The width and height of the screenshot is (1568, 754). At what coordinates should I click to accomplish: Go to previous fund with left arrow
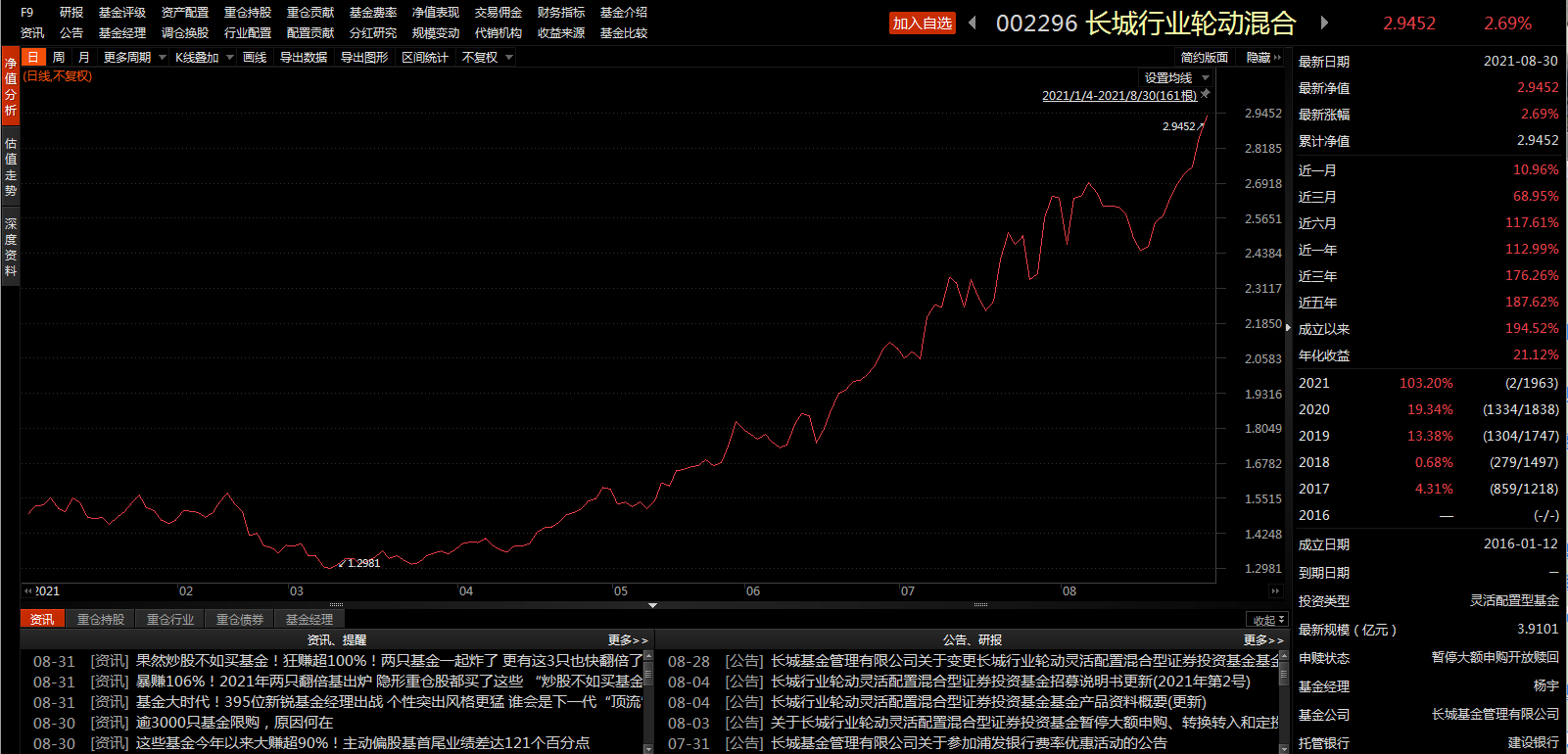(973, 23)
